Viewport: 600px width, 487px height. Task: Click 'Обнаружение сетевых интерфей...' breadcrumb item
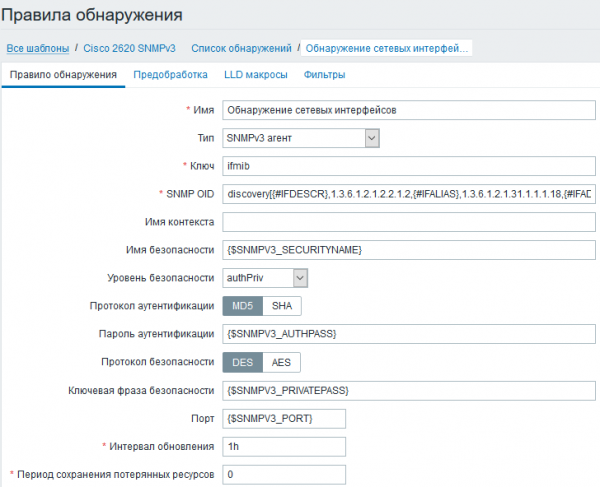(x=386, y=48)
